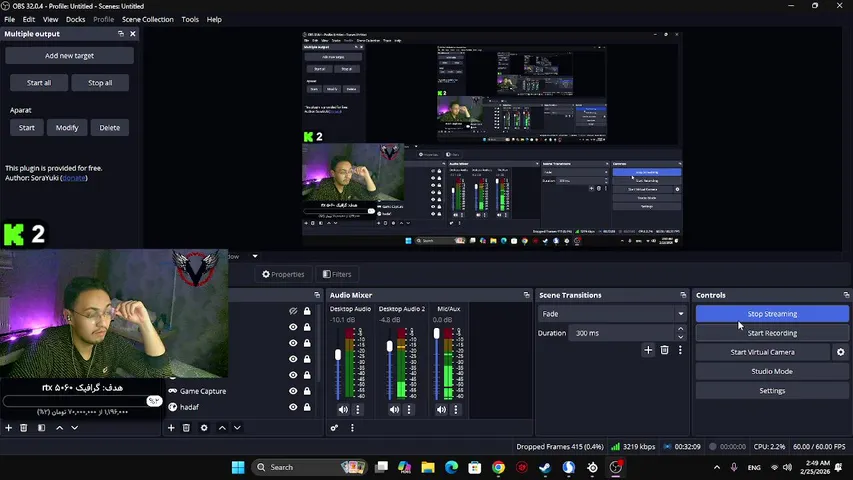Open Desktop Audio 2 three-dot options
This screenshot has height=480, width=853.
click(x=409, y=409)
